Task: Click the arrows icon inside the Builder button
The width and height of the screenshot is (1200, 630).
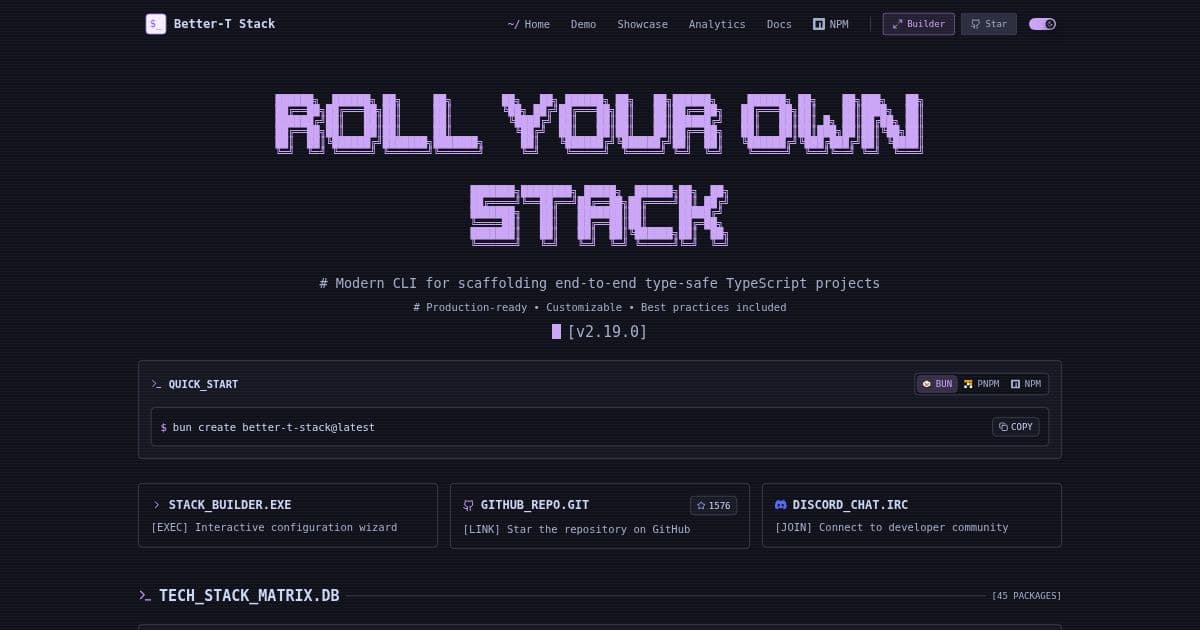Action: point(897,23)
